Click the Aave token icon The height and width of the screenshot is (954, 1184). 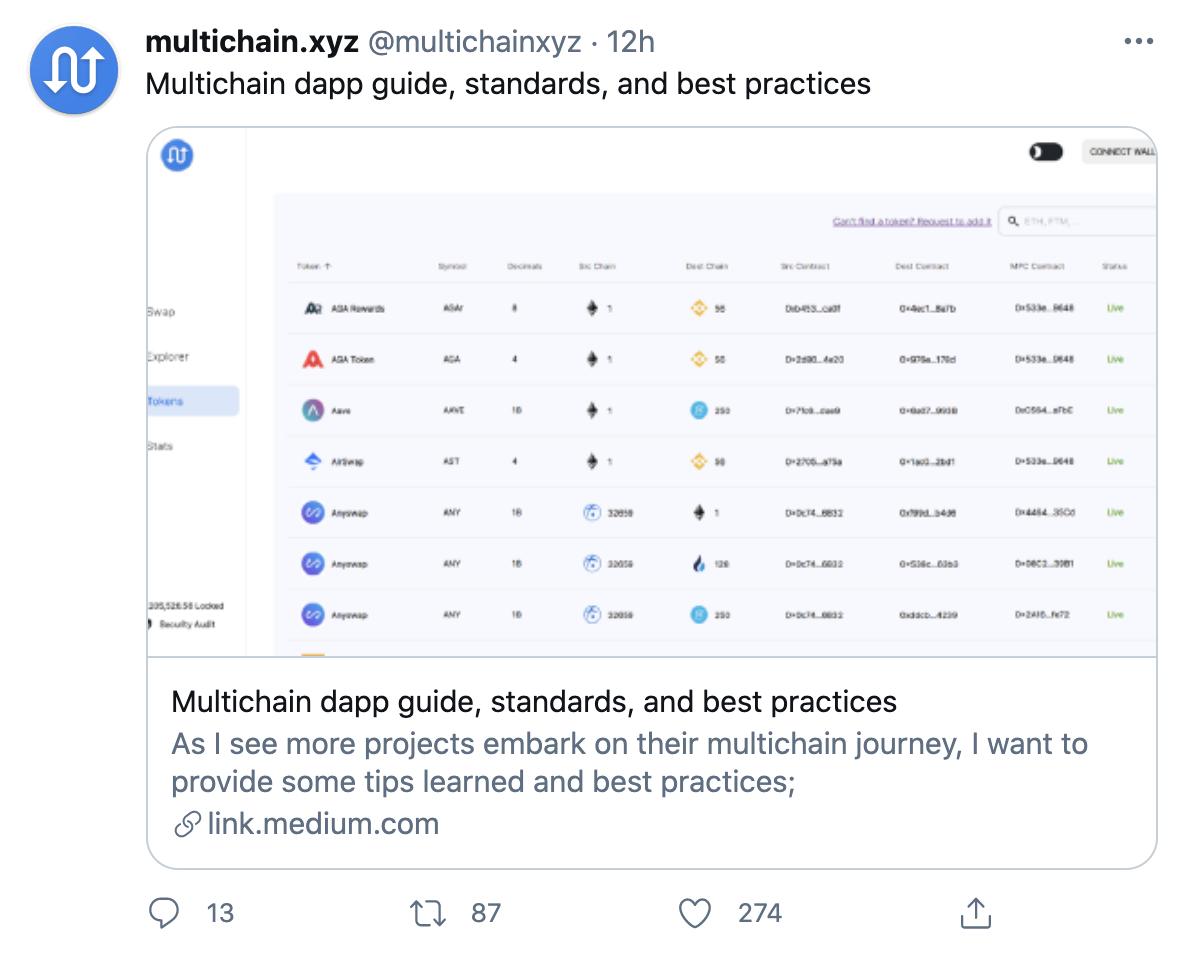313,410
